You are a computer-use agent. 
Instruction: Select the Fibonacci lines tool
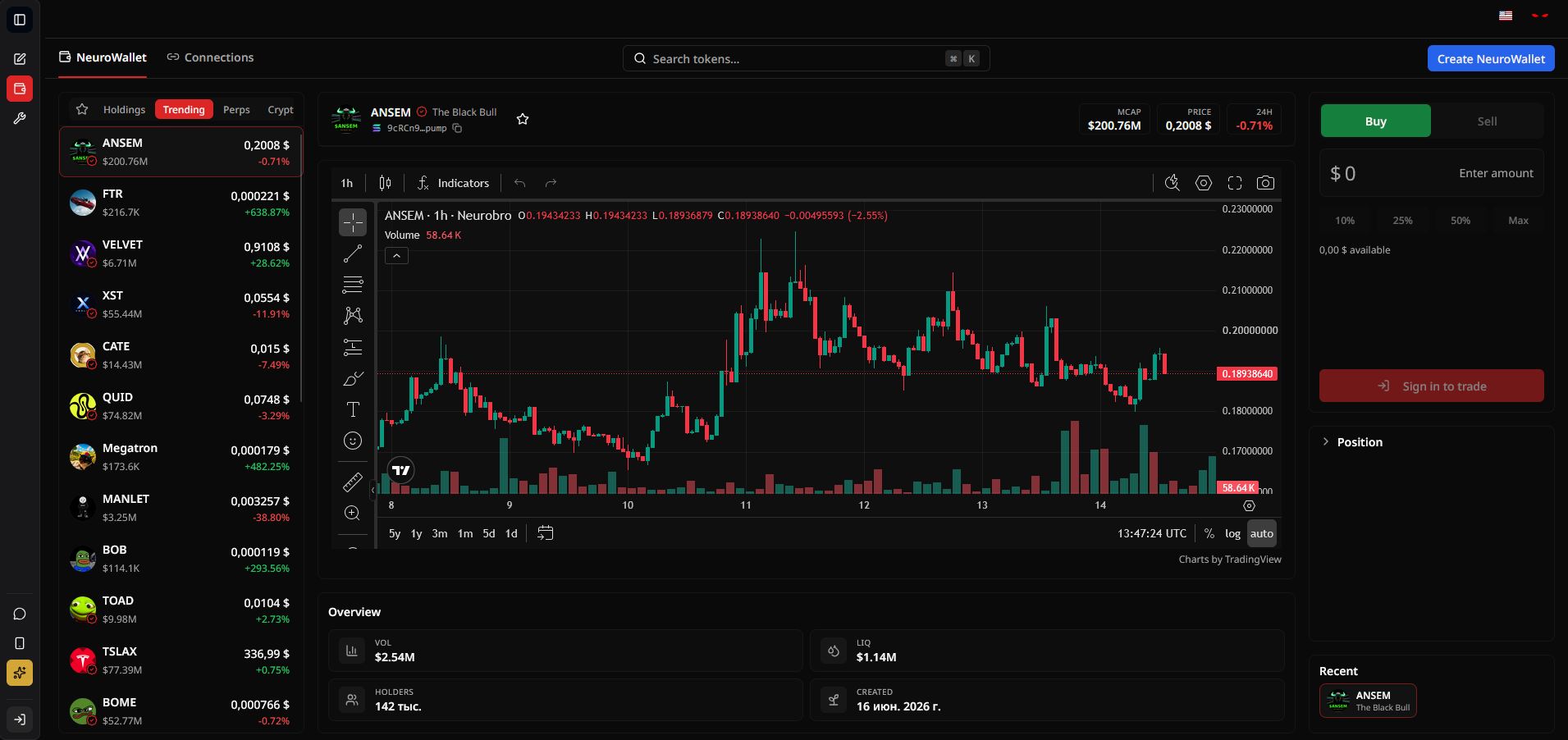[353, 285]
